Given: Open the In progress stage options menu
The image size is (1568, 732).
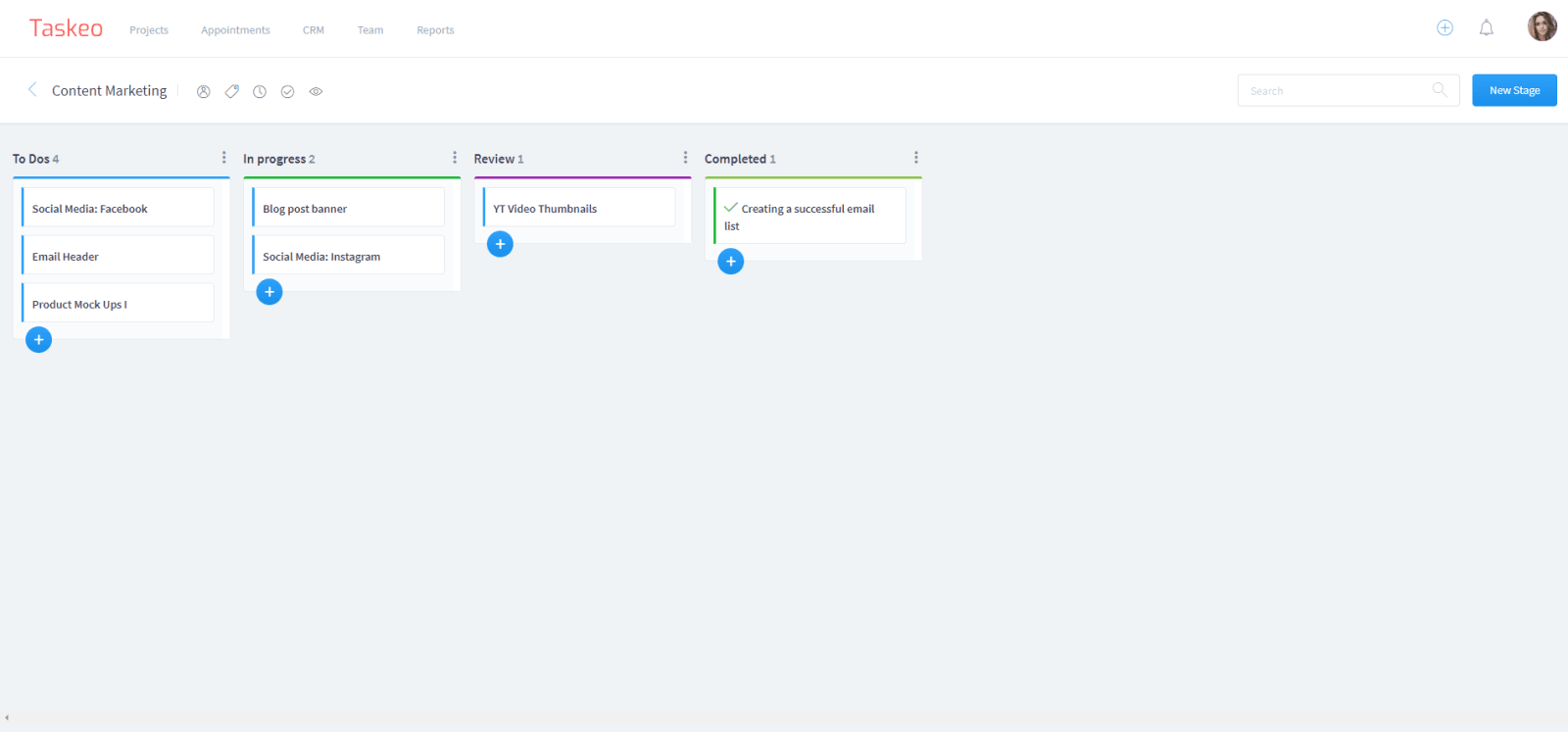Looking at the screenshot, I should coord(455,158).
